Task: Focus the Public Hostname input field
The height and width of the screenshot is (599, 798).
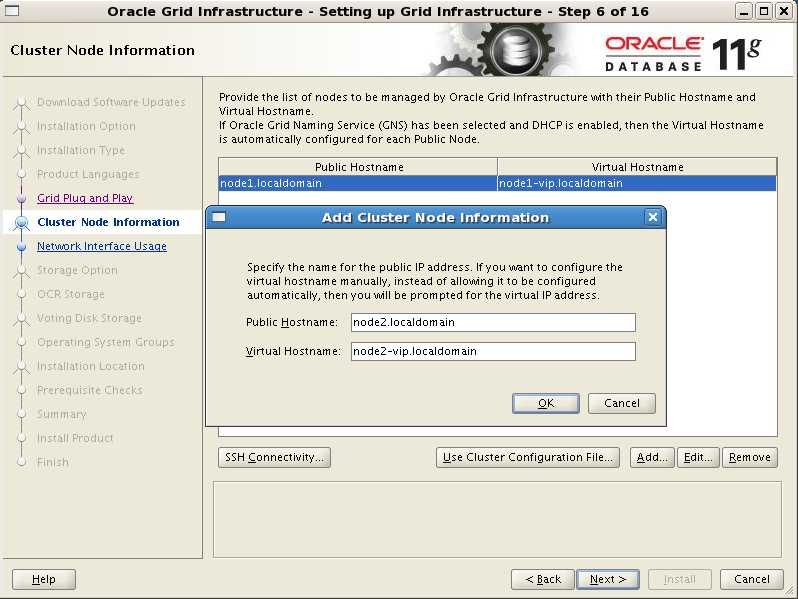Action: [x=493, y=322]
